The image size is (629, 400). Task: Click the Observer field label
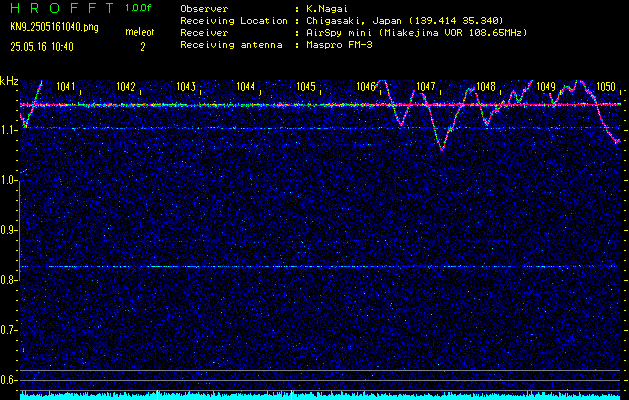point(204,9)
